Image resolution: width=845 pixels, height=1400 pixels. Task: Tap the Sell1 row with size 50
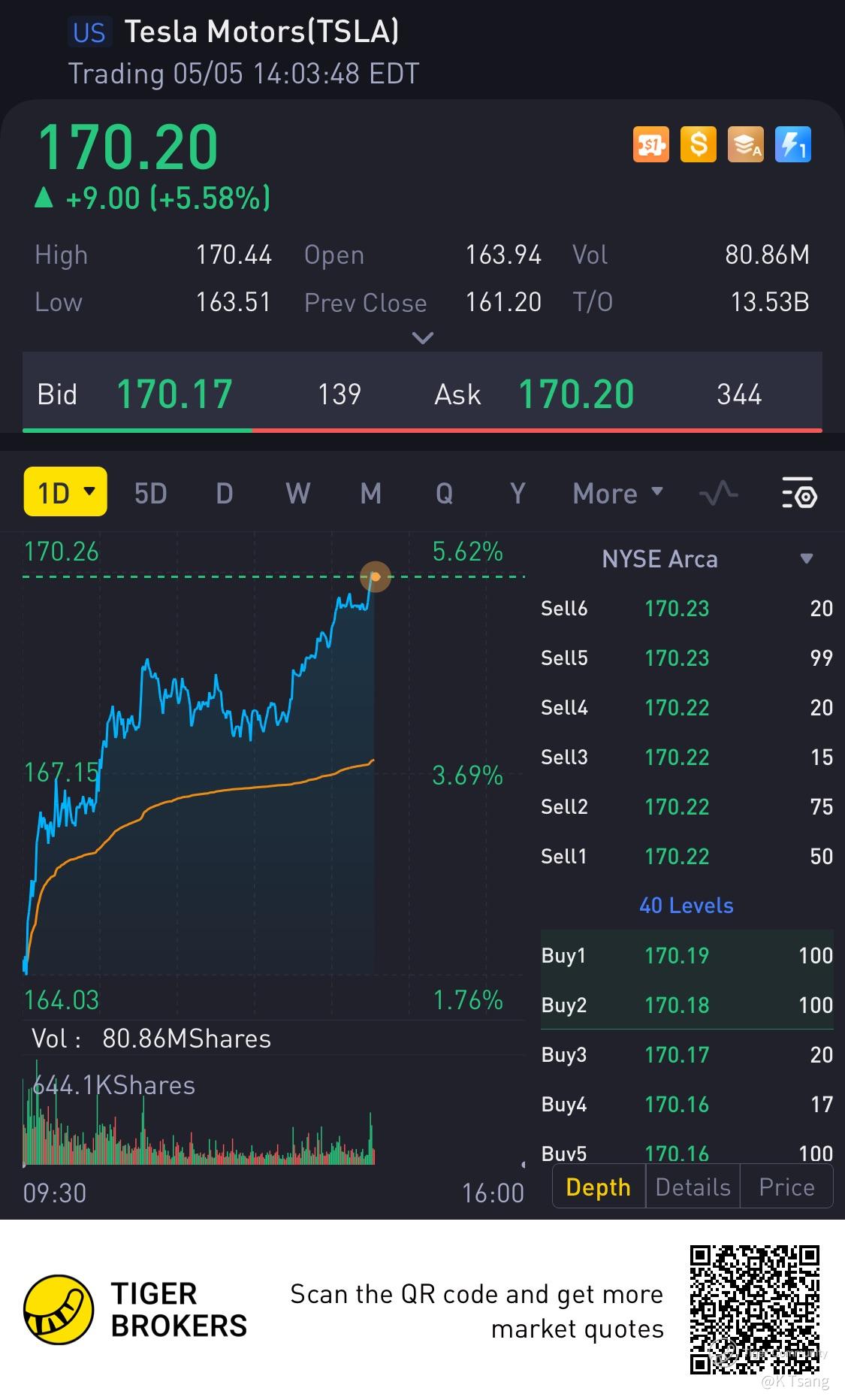[687, 857]
